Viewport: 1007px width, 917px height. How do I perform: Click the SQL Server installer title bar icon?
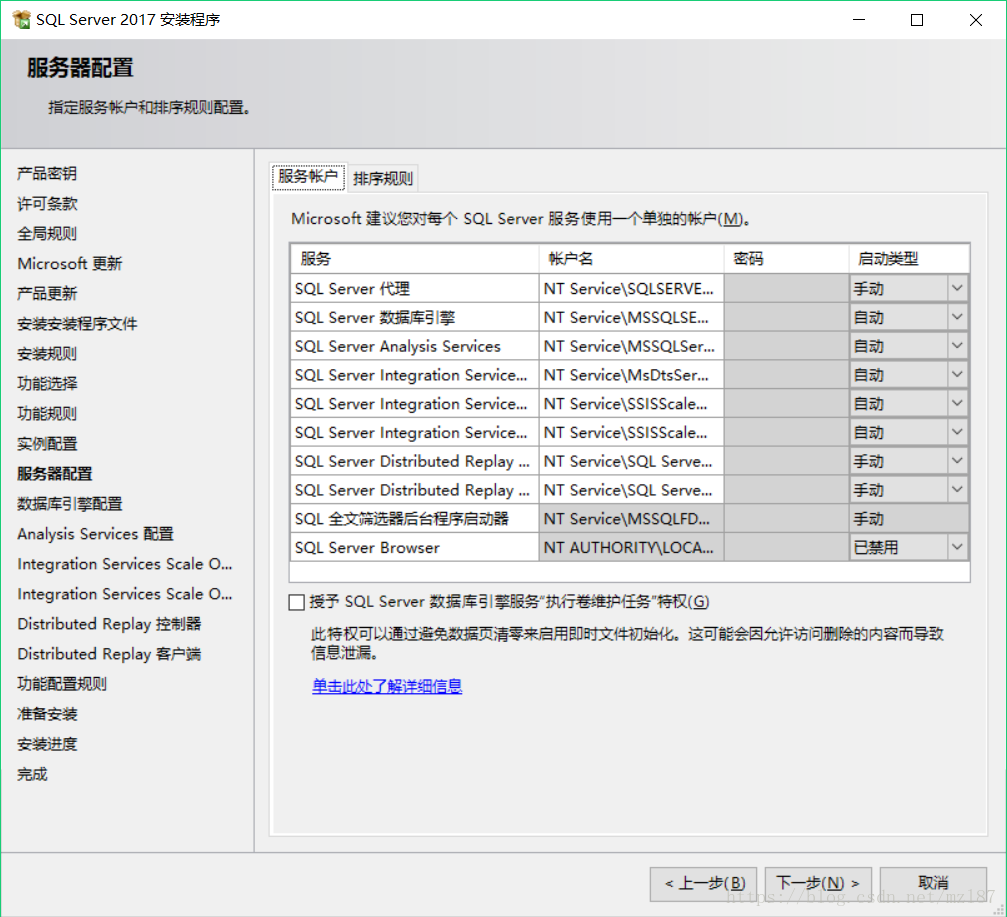[x=21, y=19]
